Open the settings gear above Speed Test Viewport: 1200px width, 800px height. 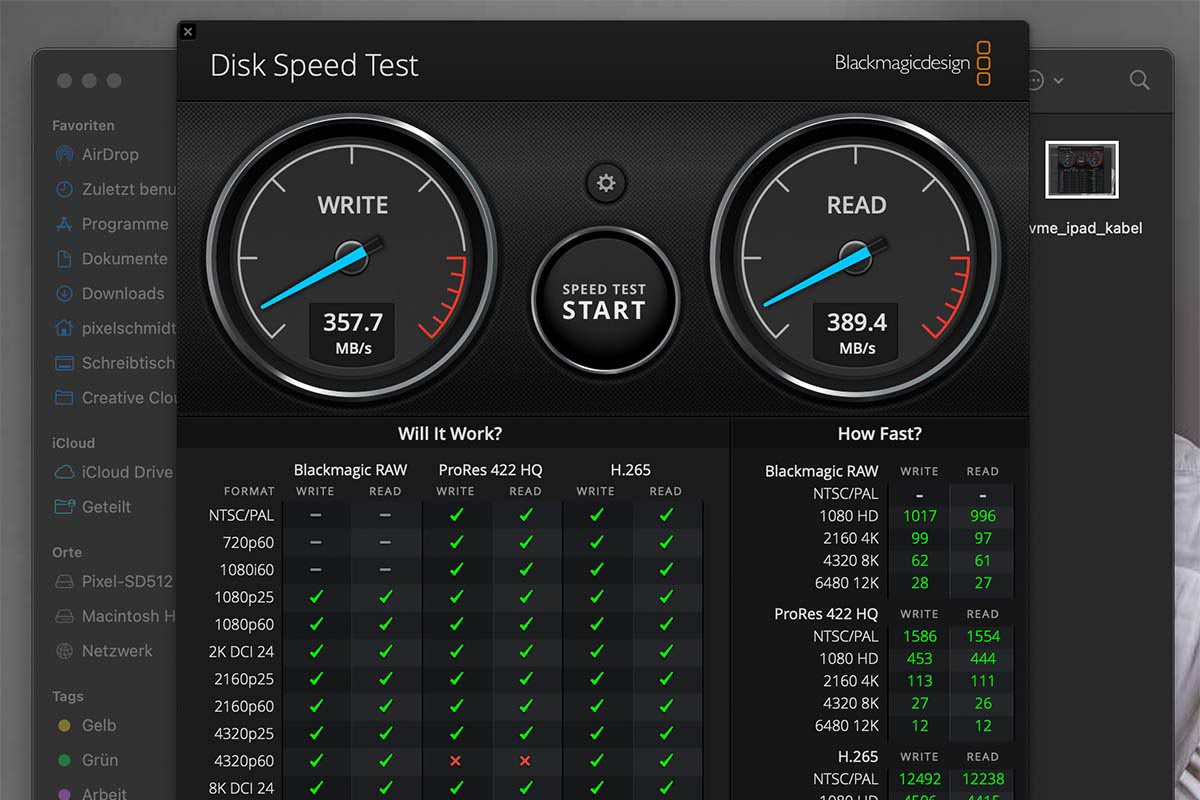[605, 183]
